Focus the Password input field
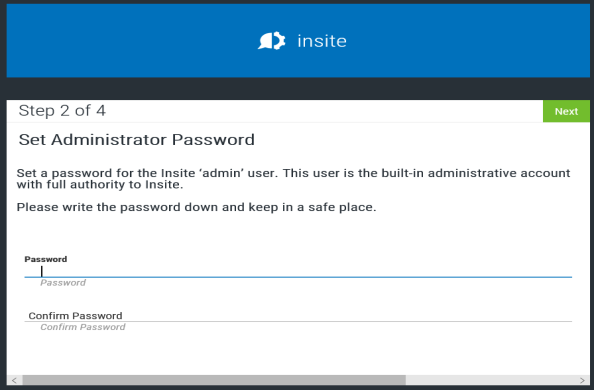Viewport: 594px width, 390px height. pos(298,271)
